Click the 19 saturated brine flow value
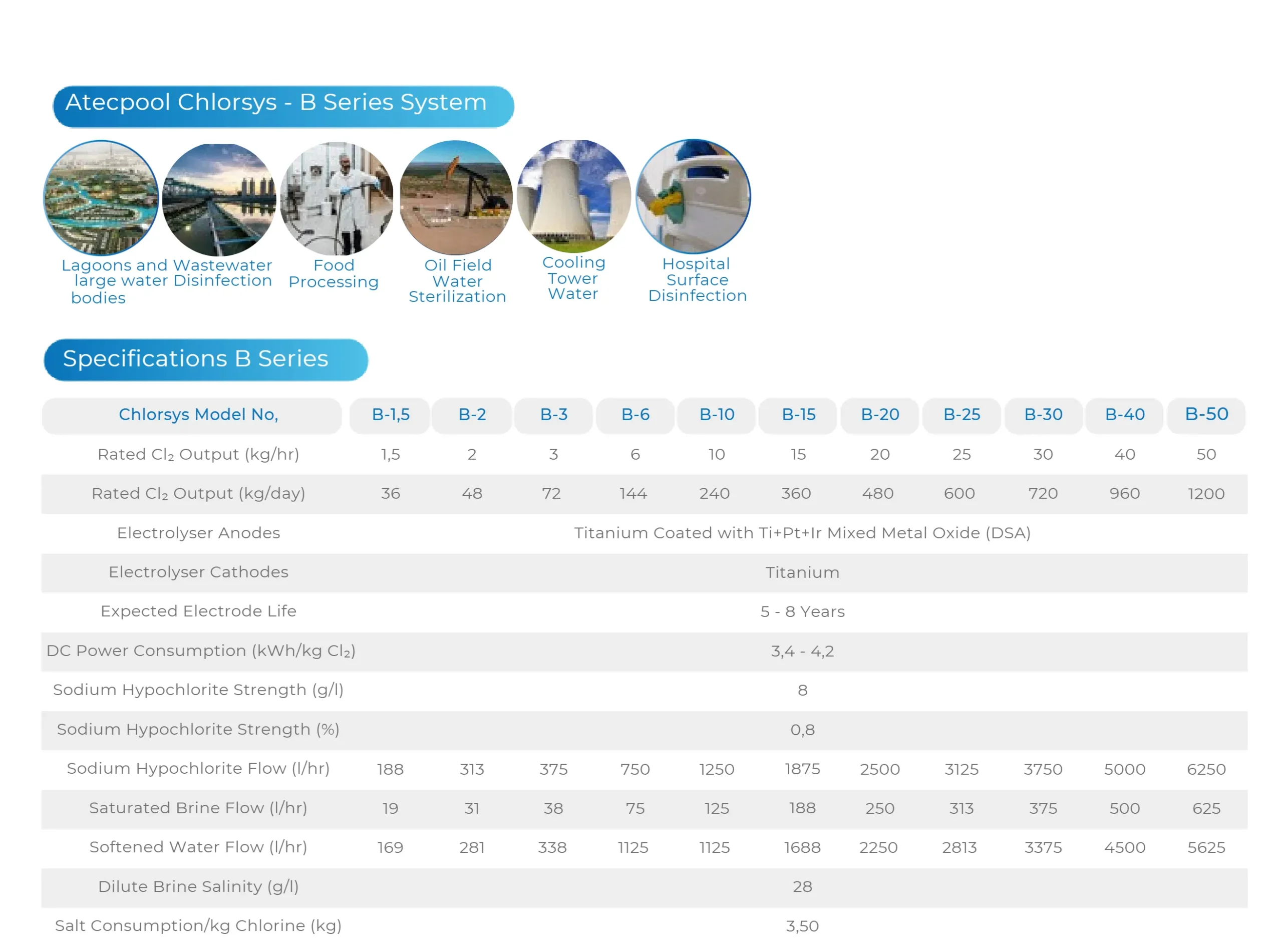Viewport: 1282px width, 952px height. pos(390,808)
